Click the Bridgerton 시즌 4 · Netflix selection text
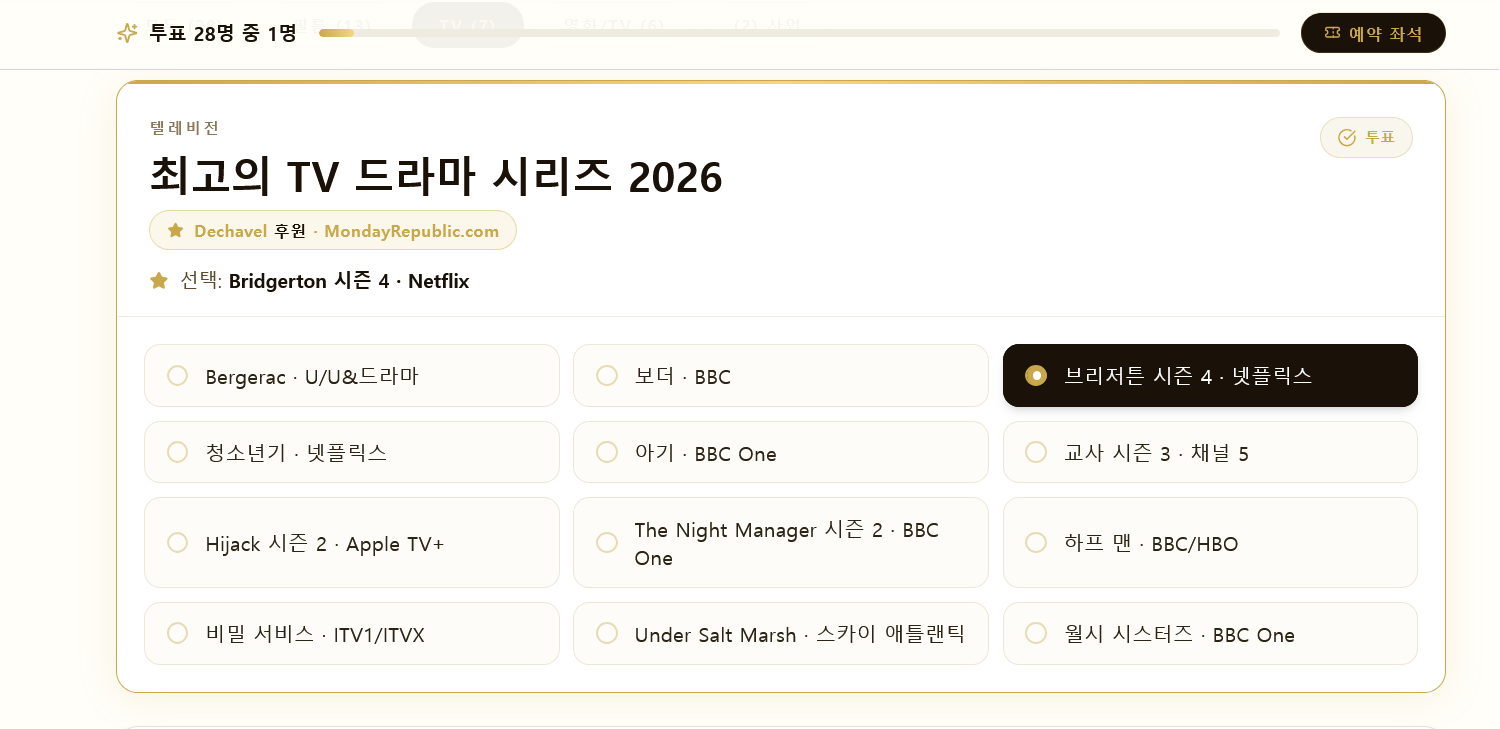This screenshot has width=1500, height=729. pos(349,281)
